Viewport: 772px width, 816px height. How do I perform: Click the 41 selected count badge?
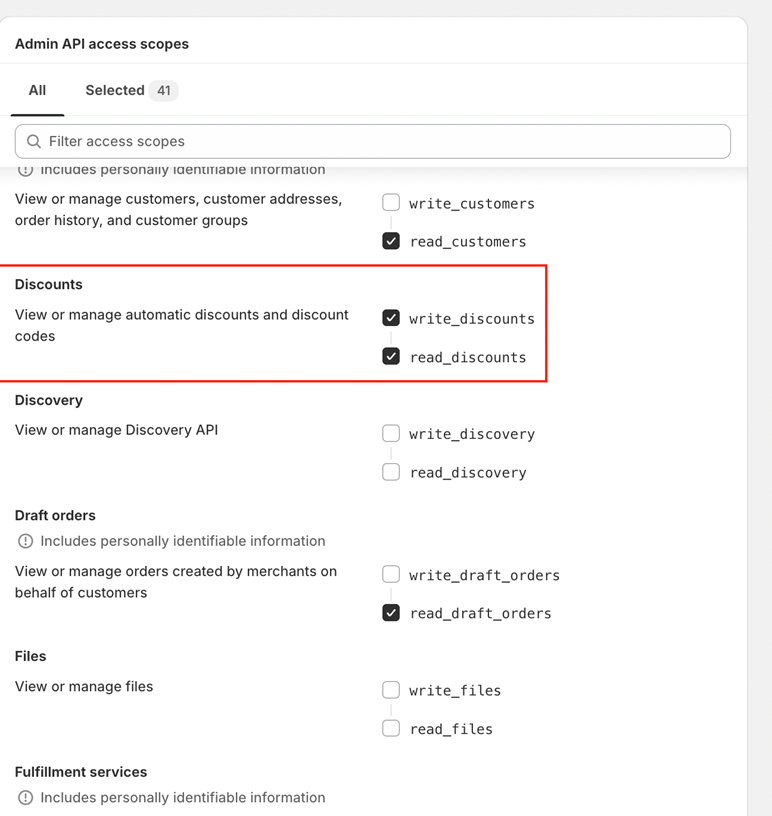[163, 91]
